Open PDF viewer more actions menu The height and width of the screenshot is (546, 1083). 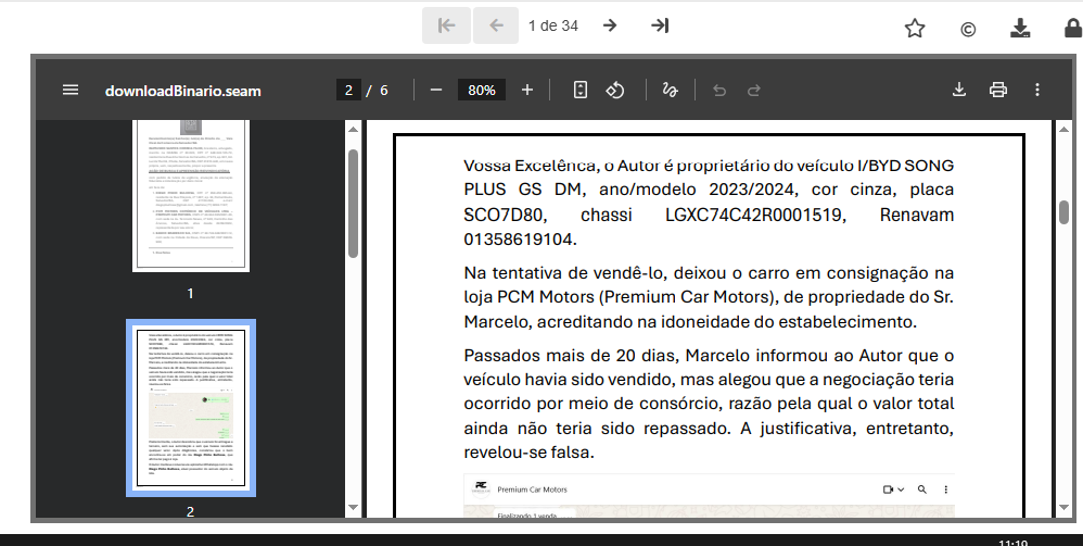1037,90
